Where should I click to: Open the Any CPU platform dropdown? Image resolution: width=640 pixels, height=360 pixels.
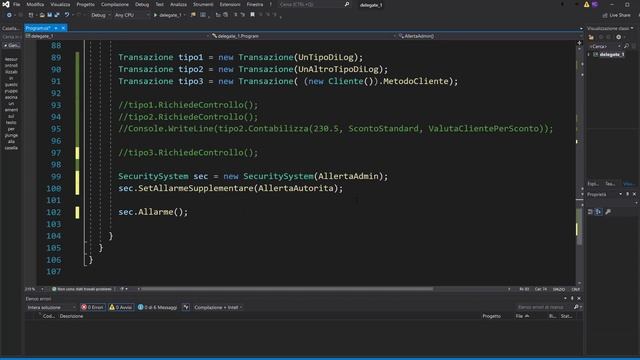pos(132,15)
